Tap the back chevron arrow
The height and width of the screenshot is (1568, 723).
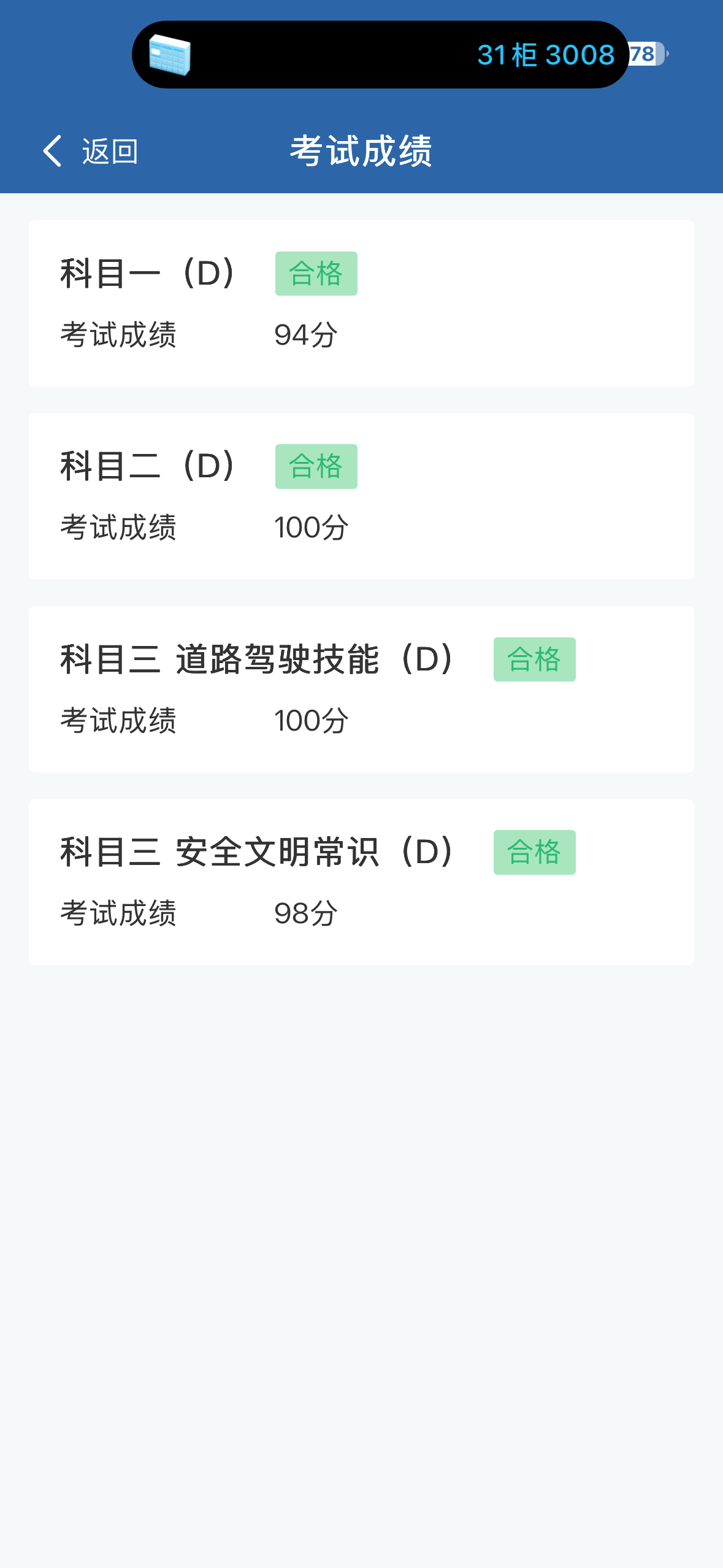53,151
